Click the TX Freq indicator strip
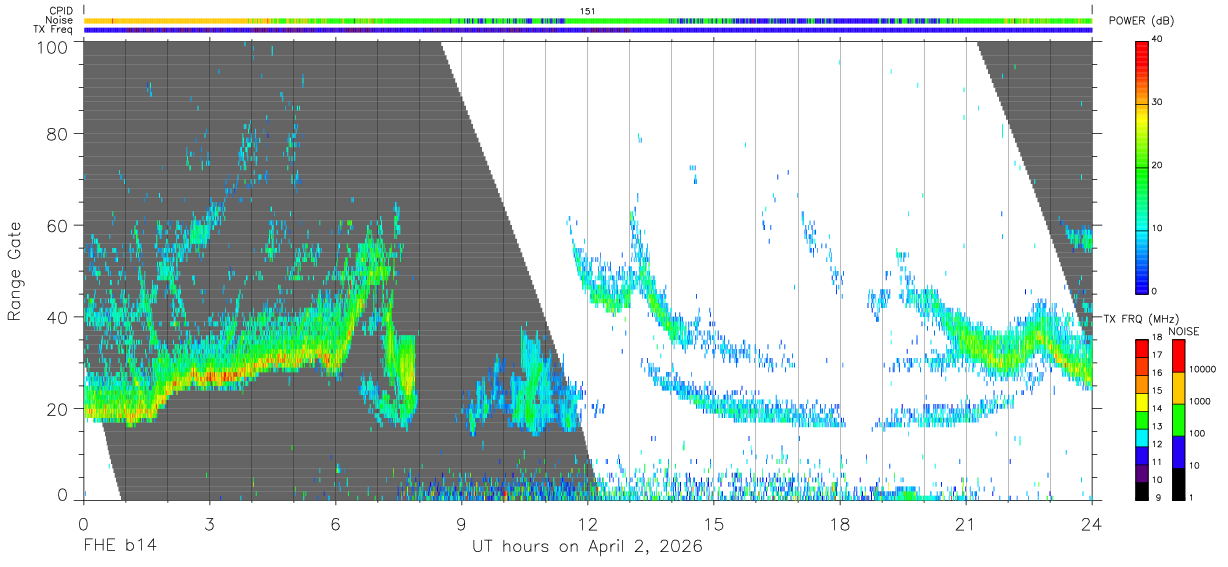Viewport: 1228px width, 567px height. tap(588, 30)
